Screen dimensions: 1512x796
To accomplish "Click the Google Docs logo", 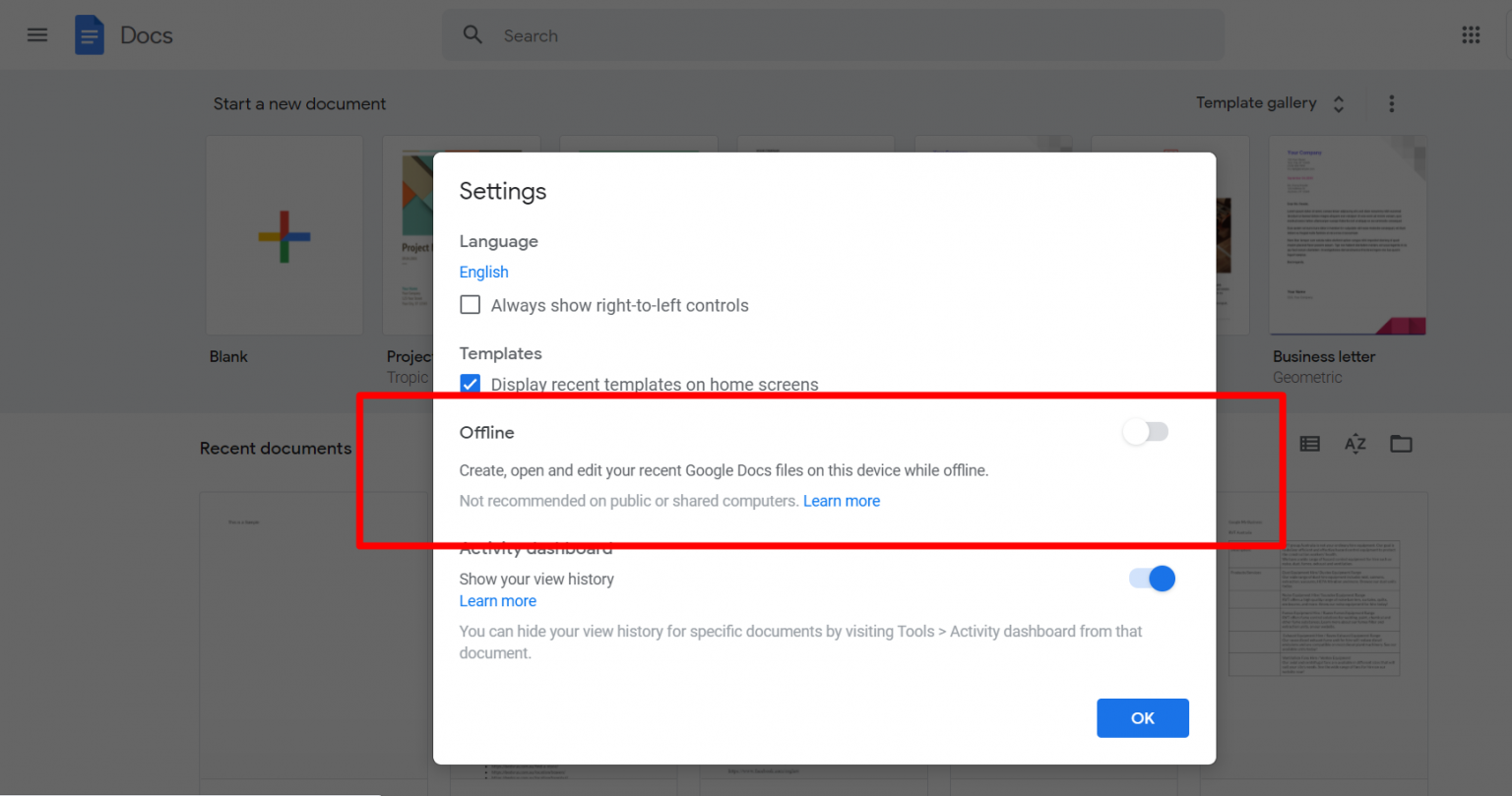I will 90,34.
